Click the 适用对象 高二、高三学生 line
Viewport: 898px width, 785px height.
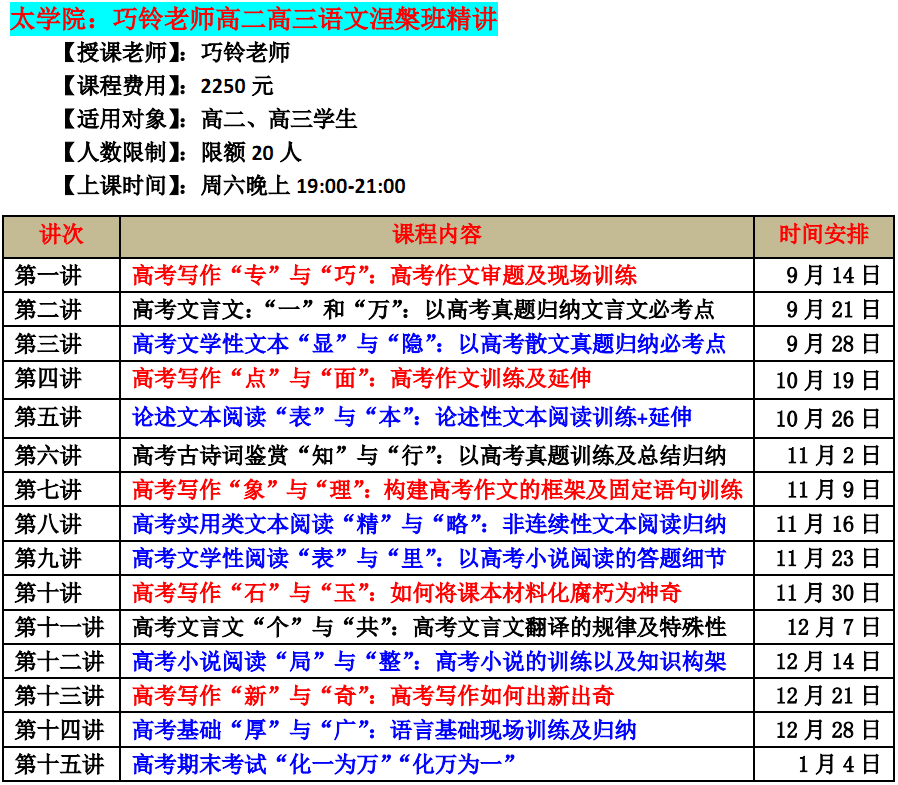(x=208, y=119)
